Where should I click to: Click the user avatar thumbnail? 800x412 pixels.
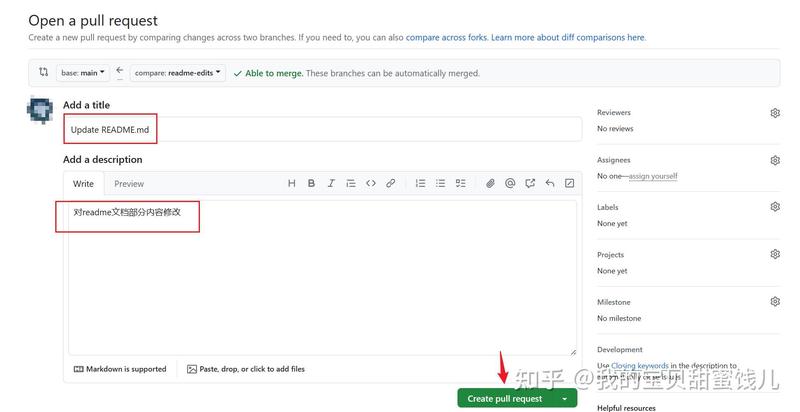pyautogui.click(x=40, y=111)
